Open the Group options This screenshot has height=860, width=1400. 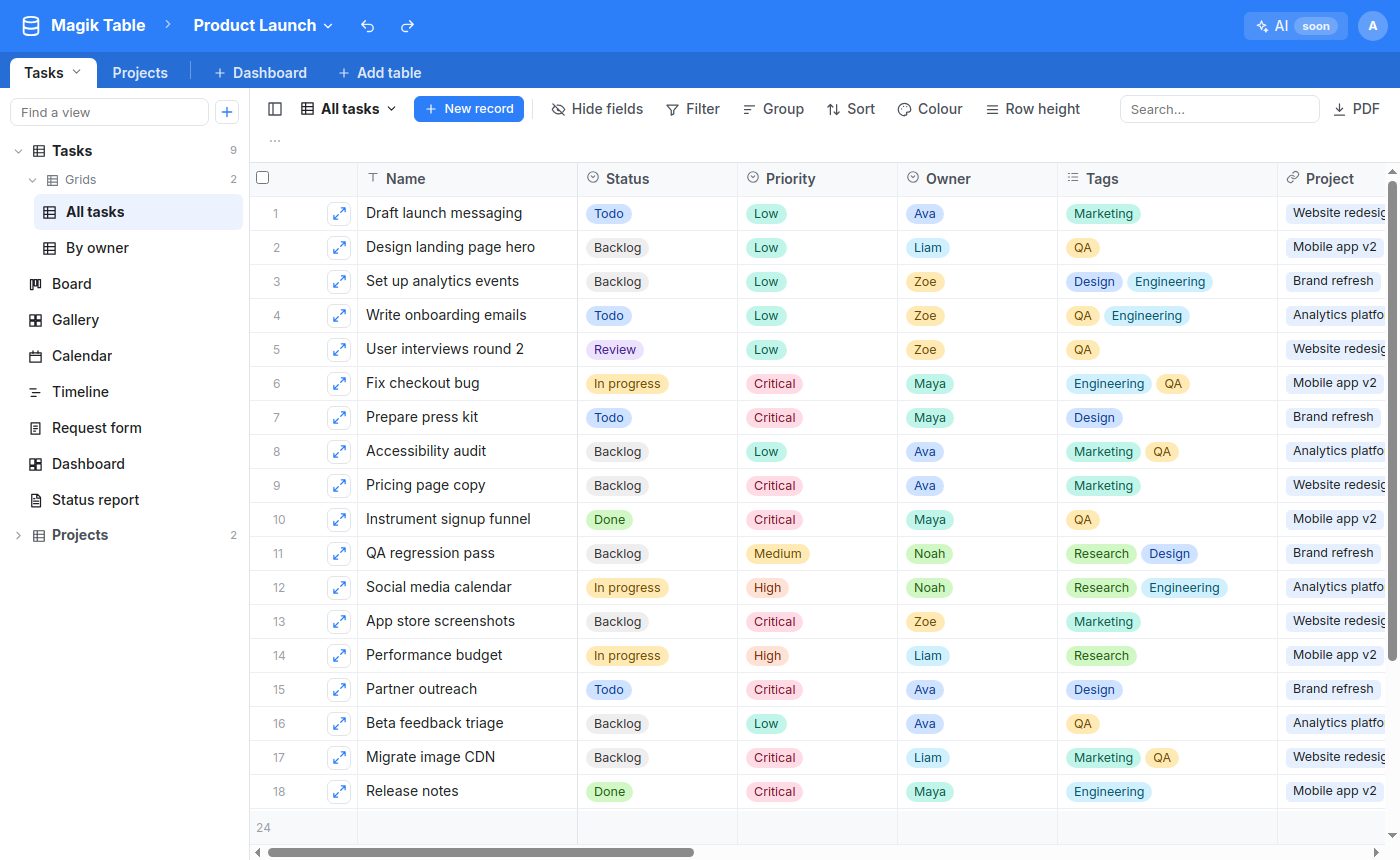[x=773, y=109]
